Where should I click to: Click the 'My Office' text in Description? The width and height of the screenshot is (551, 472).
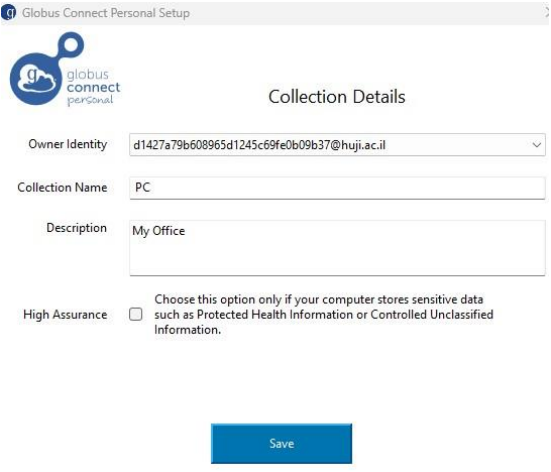point(158,231)
